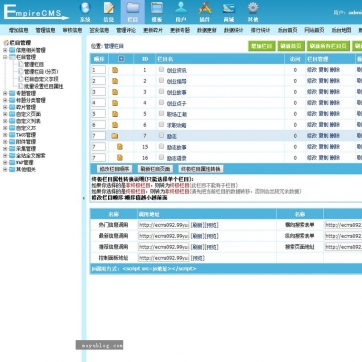Click the file icon in the ID 6 row

tap(115, 125)
